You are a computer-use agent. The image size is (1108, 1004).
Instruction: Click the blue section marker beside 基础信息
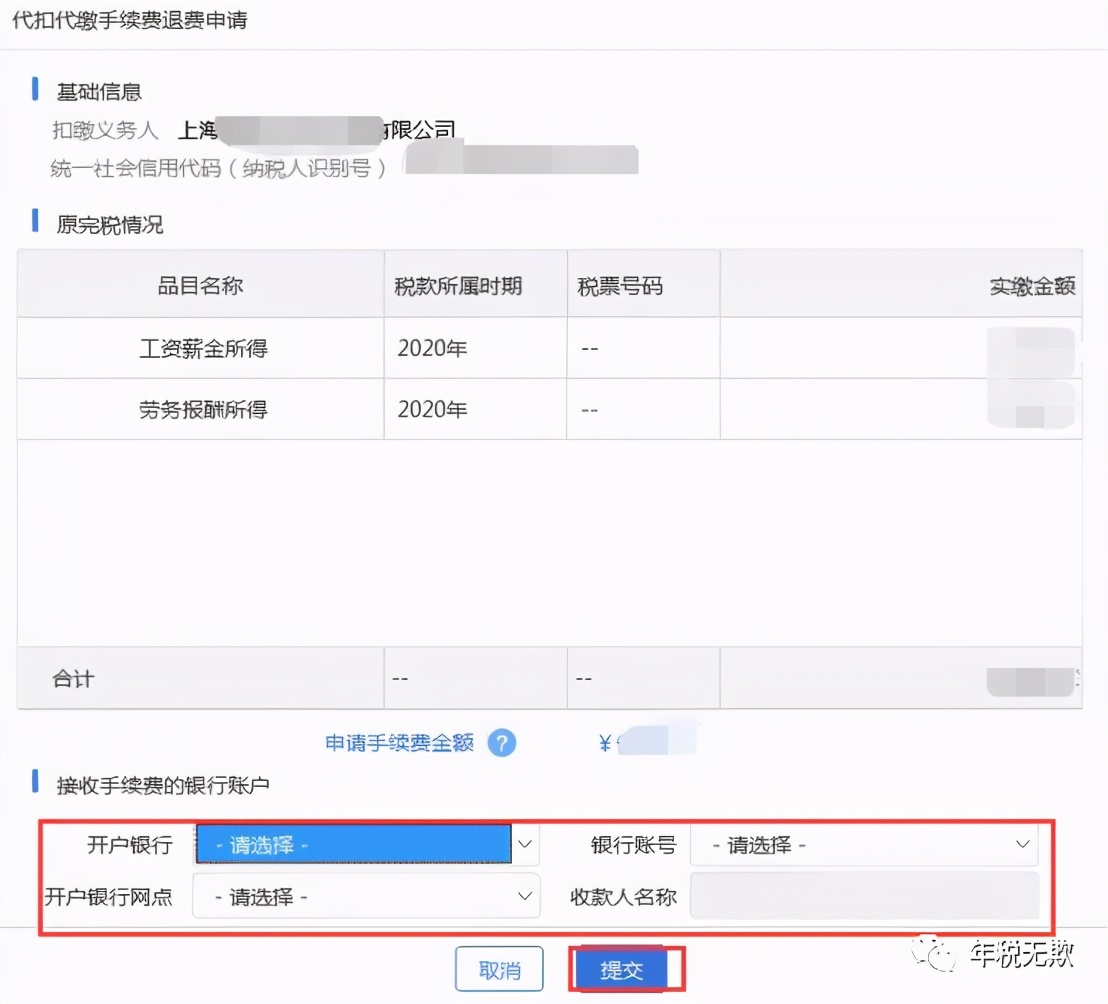pyautogui.click(x=37, y=90)
